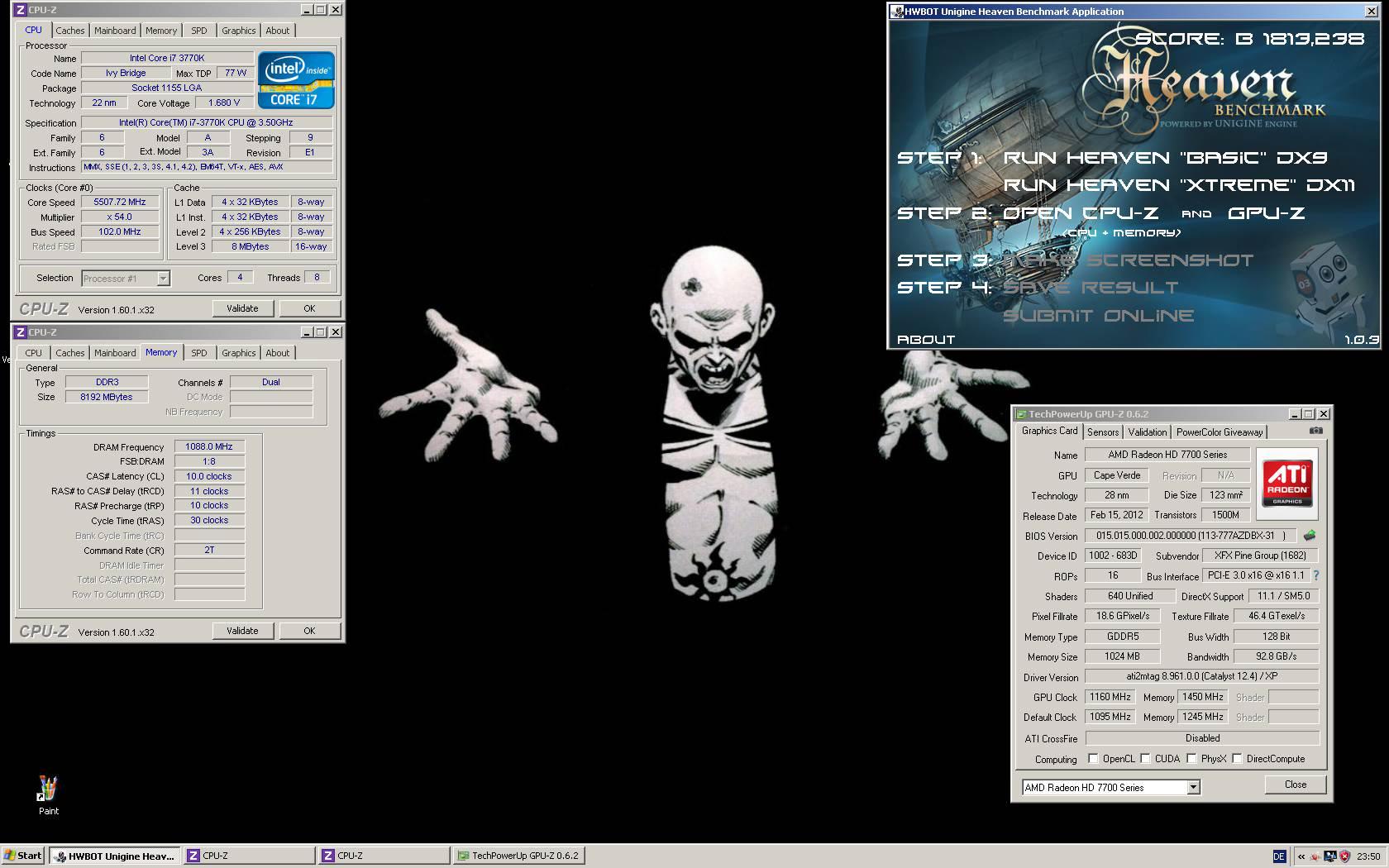Click the Start button
This screenshot has width=1389, height=868.
point(23,856)
